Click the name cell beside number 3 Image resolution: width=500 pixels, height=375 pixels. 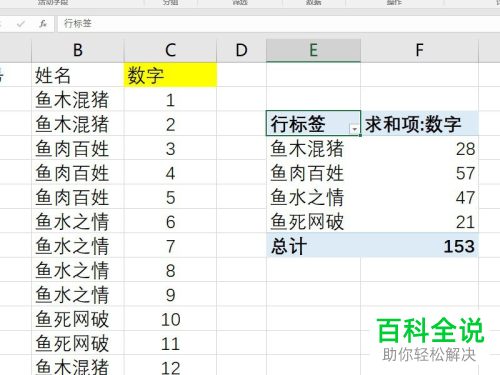[x=77, y=148]
